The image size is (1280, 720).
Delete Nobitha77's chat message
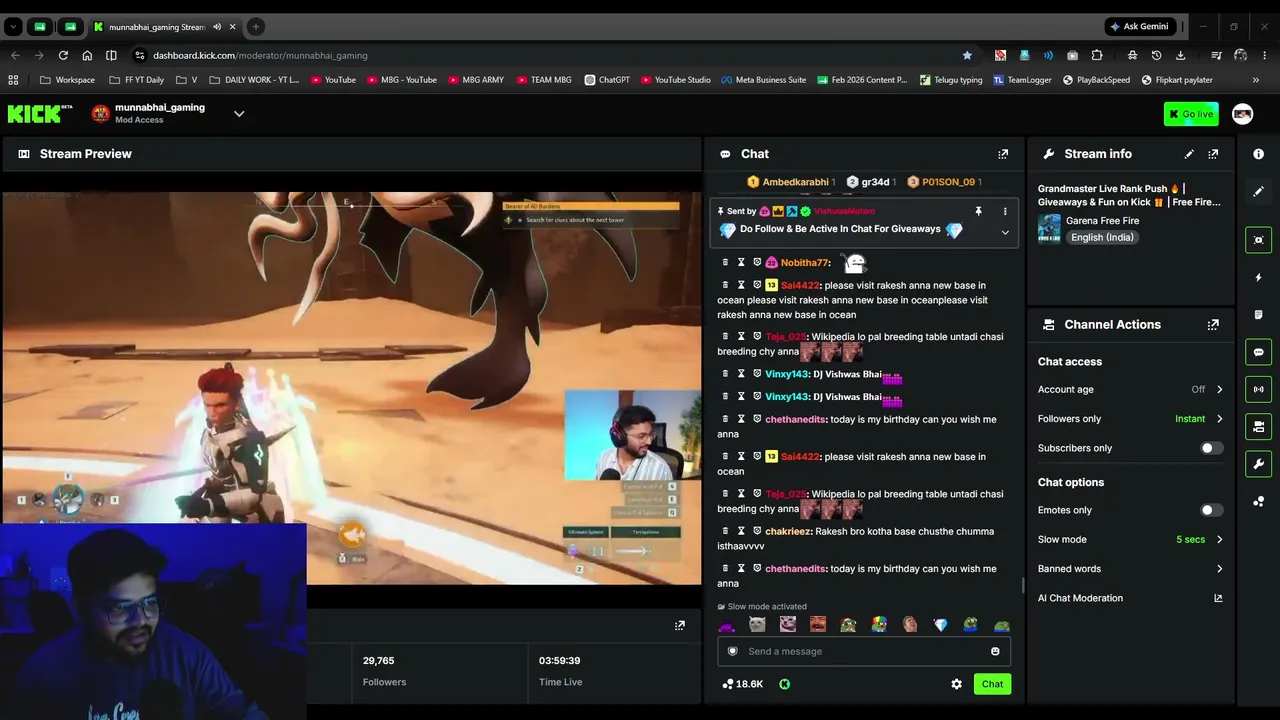coord(725,263)
